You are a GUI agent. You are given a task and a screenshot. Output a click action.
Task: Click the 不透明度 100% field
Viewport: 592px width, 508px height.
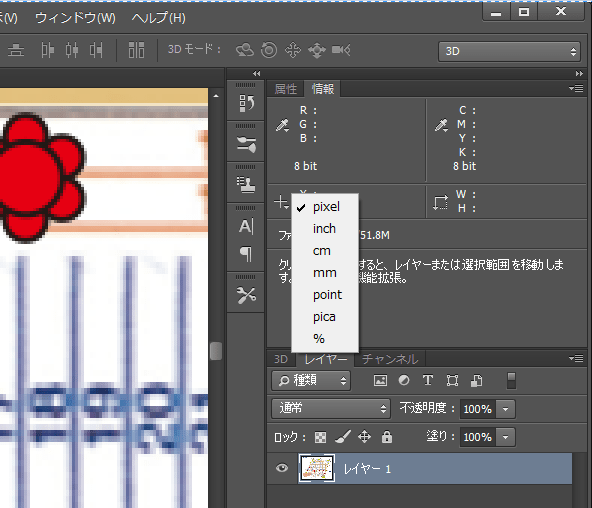point(478,409)
